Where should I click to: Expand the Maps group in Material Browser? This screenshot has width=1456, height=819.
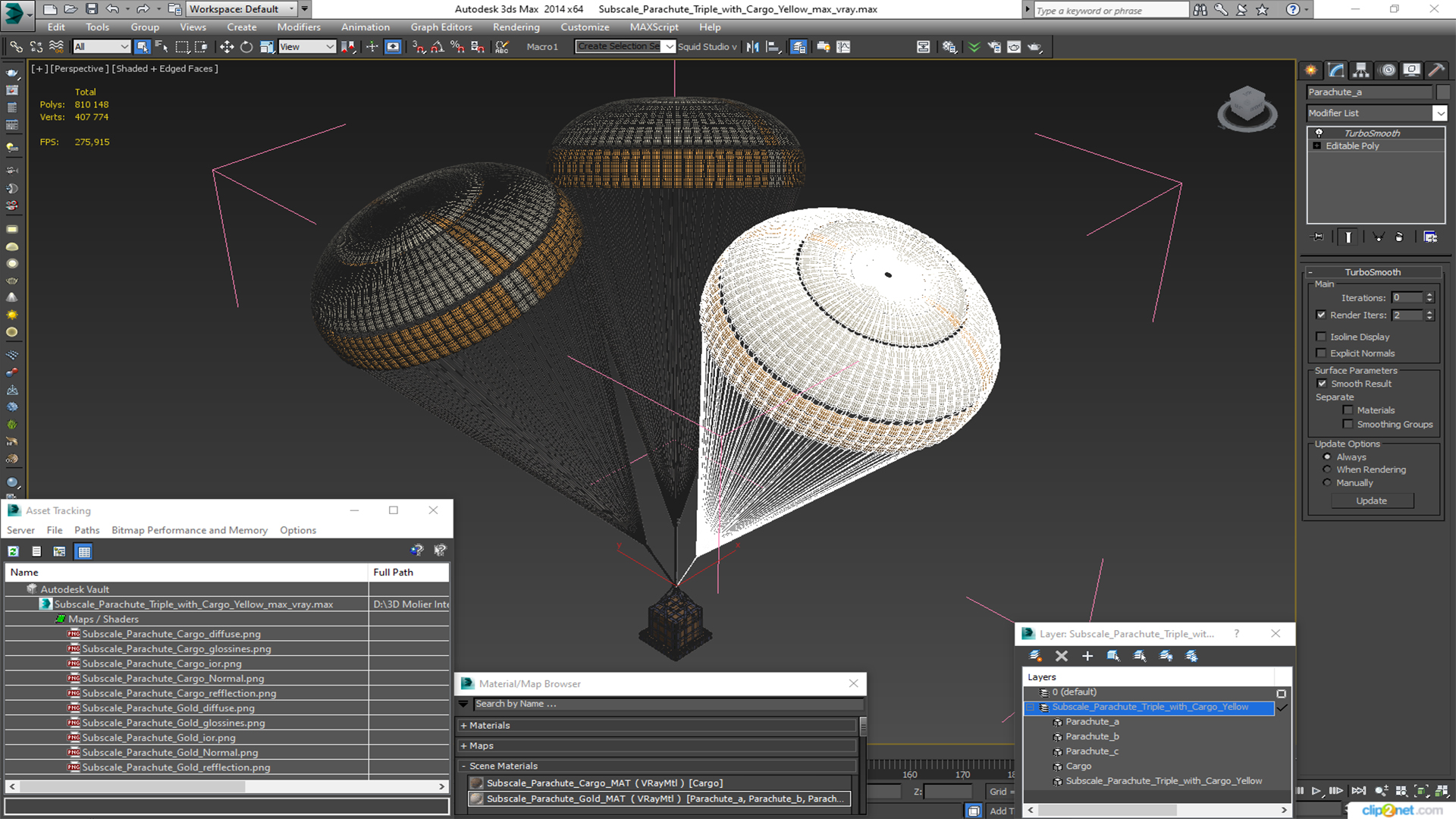(463, 745)
